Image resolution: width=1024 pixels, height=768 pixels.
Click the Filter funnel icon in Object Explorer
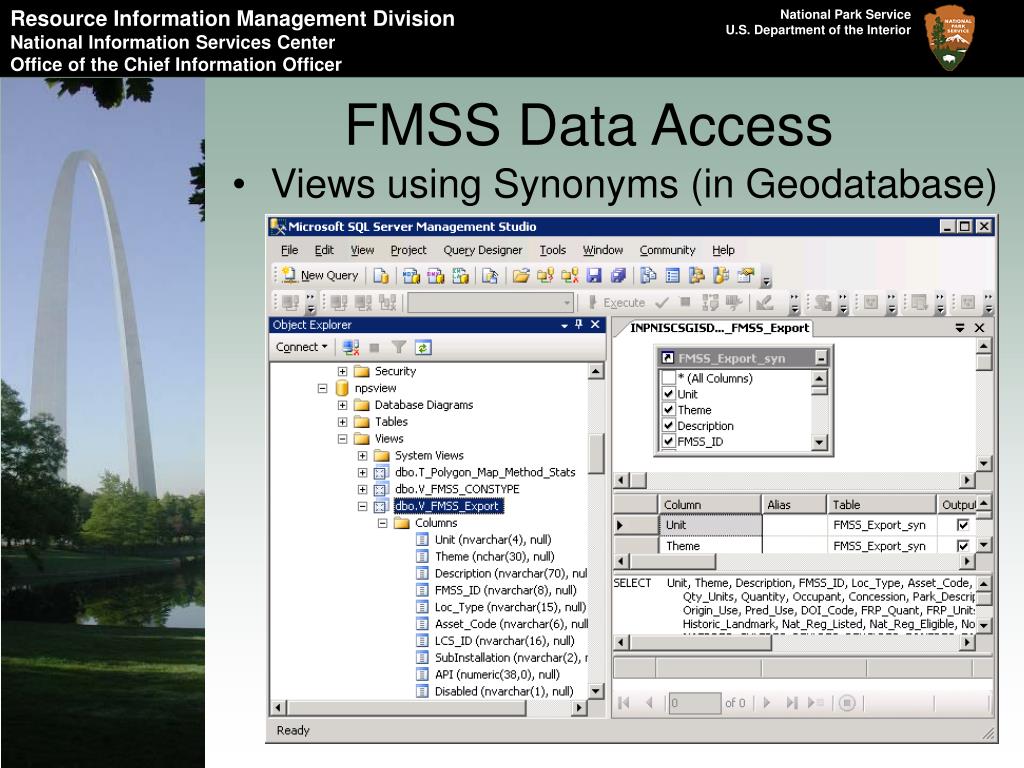coord(398,347)
